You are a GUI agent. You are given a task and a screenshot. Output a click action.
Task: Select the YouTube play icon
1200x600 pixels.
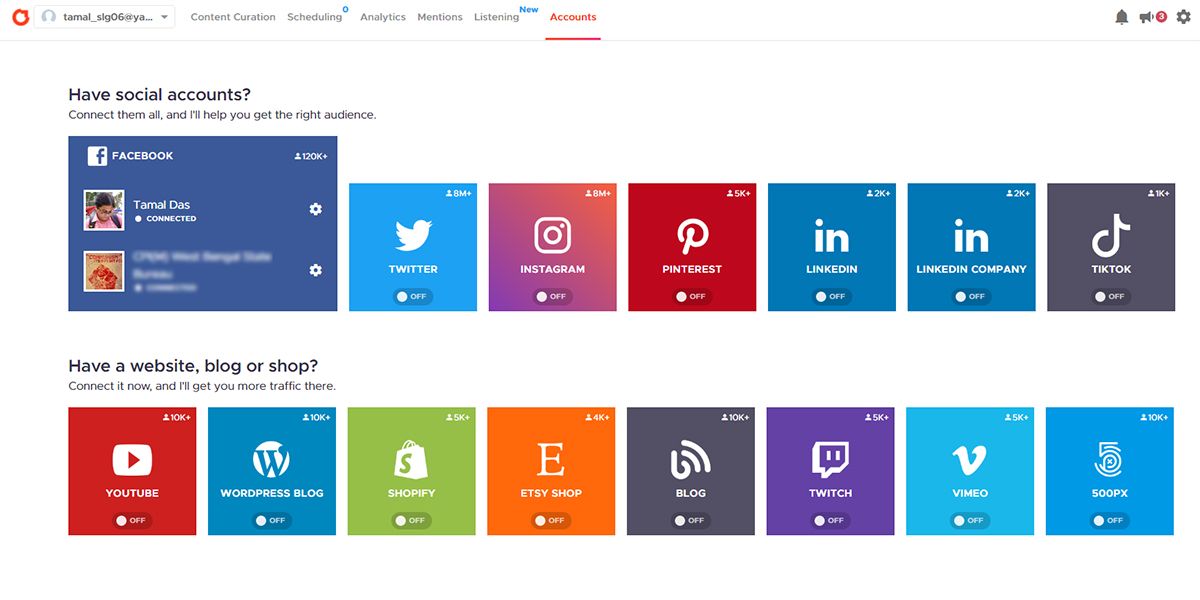click(131, 460)
